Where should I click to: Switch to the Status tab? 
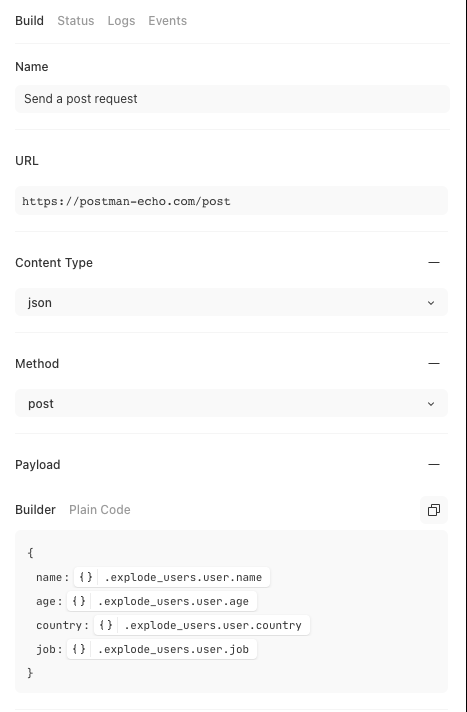point(75,21)
